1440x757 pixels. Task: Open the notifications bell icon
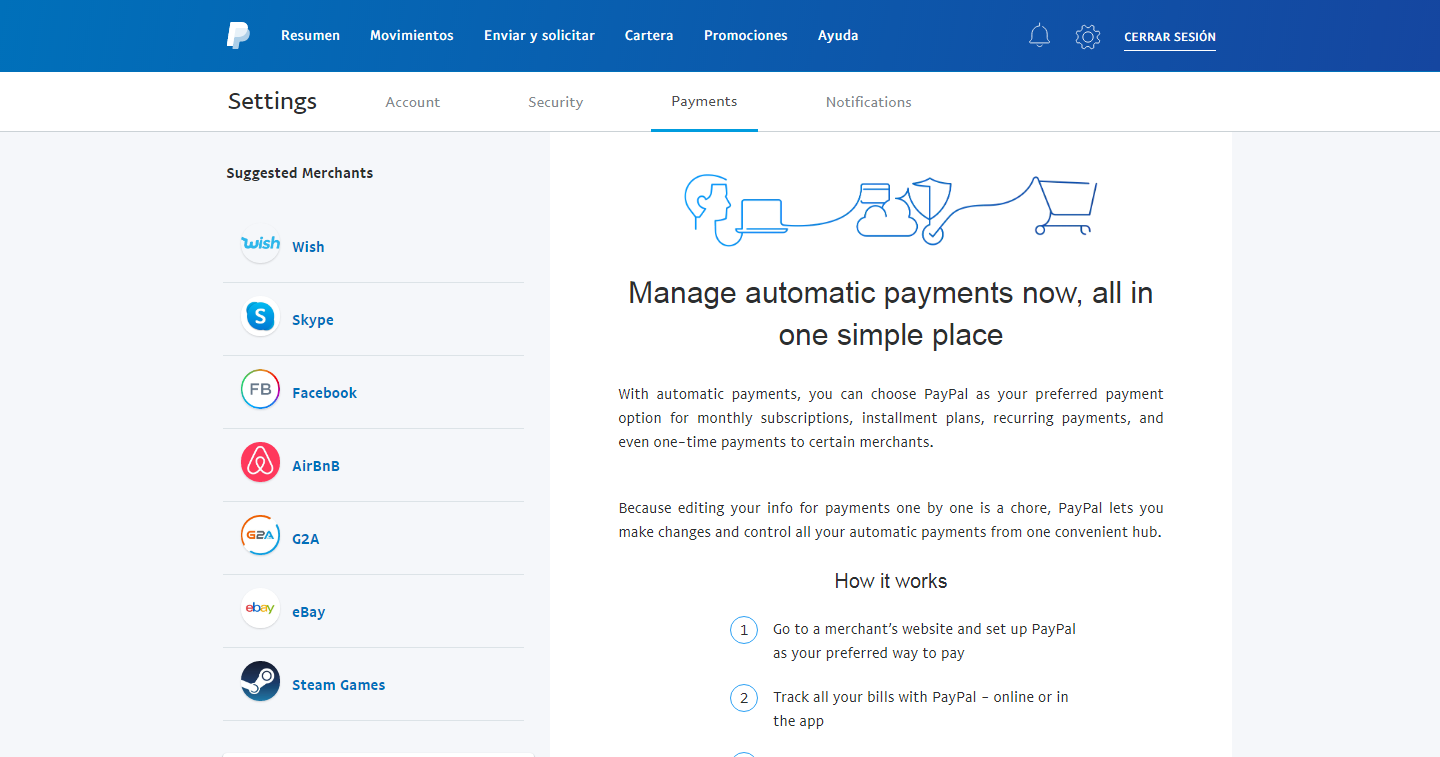(1039, 36)
